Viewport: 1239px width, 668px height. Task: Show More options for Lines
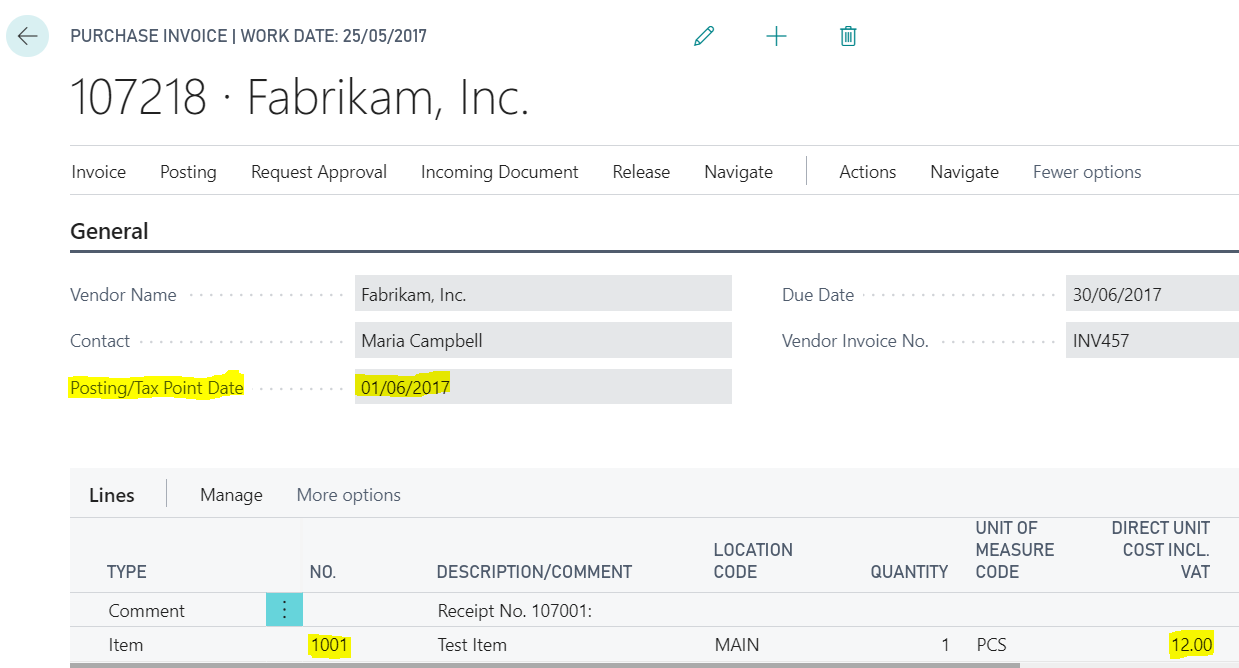pos(348,495)
